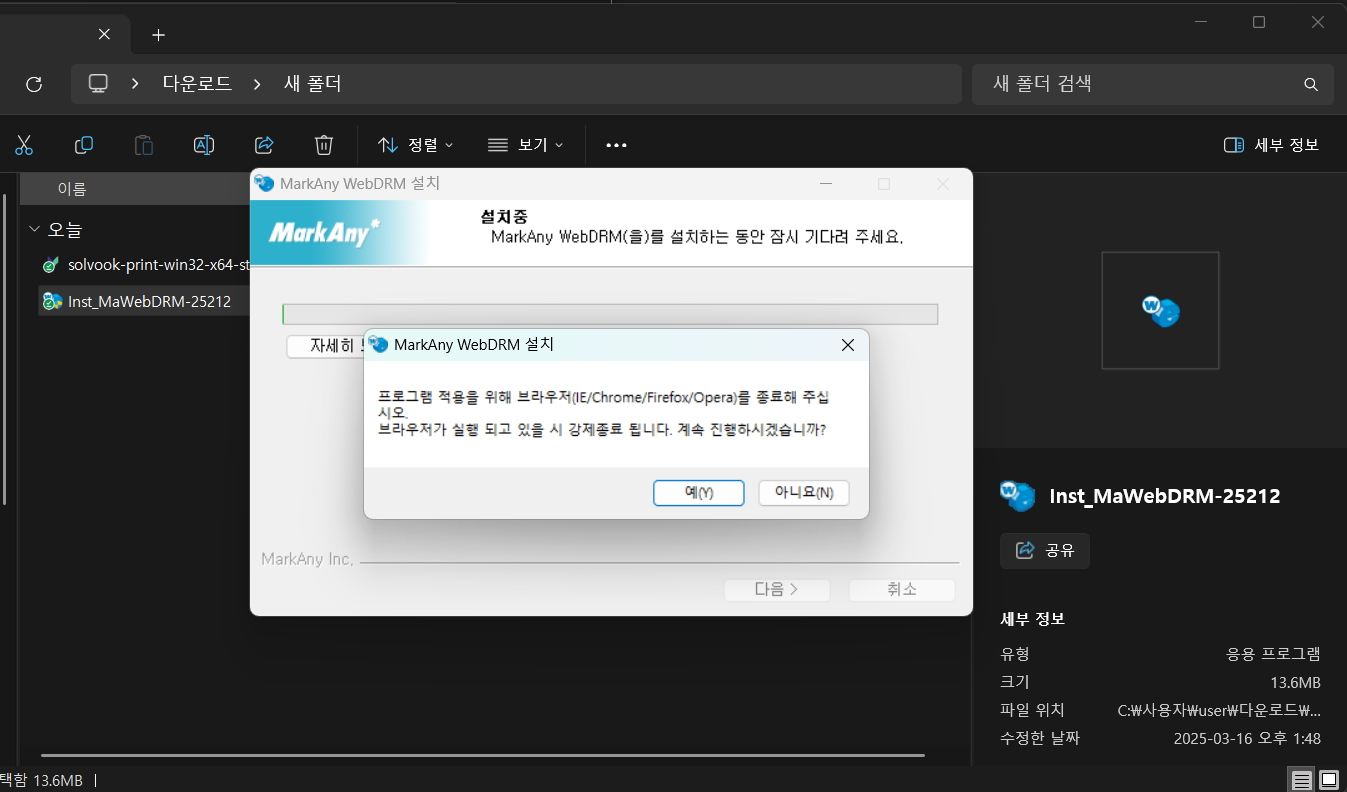Click the file location path C:\사용자\user\다운로드
The width and height of the screenshot is (1347, 792).
tap(1219, 711)
